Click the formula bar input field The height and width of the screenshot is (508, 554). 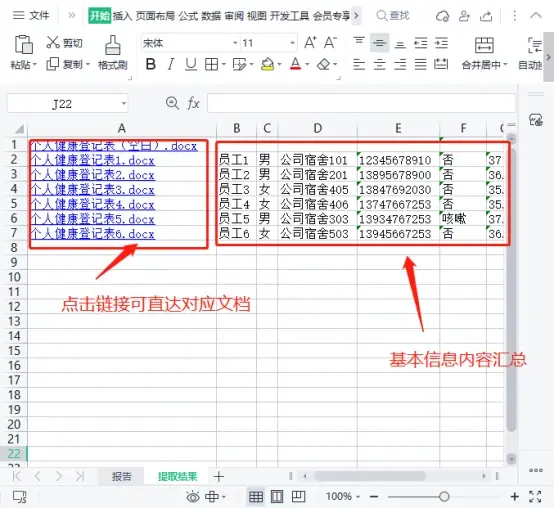tap(361, 103)
